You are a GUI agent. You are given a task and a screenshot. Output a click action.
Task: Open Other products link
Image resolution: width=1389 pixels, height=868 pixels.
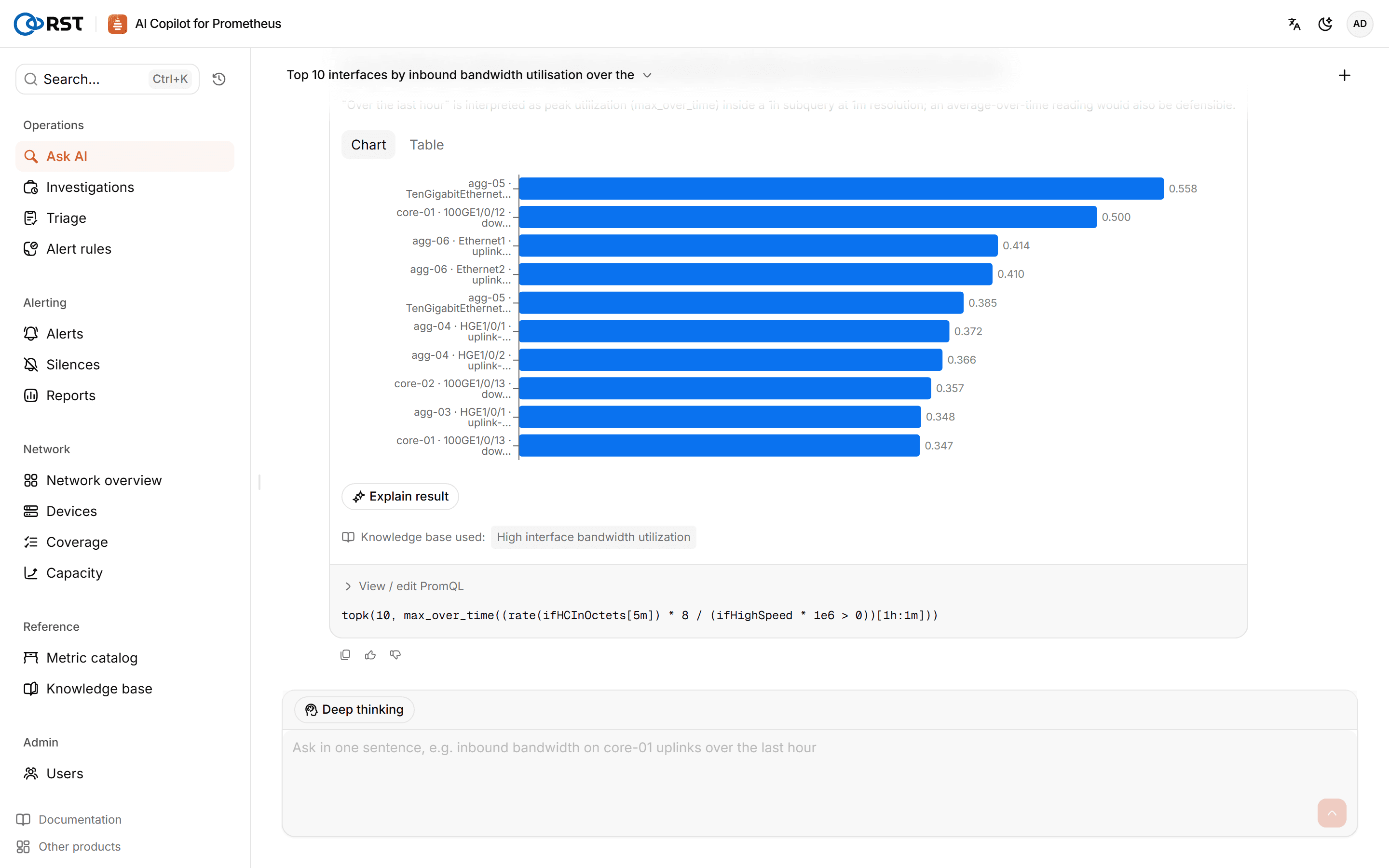69,847
